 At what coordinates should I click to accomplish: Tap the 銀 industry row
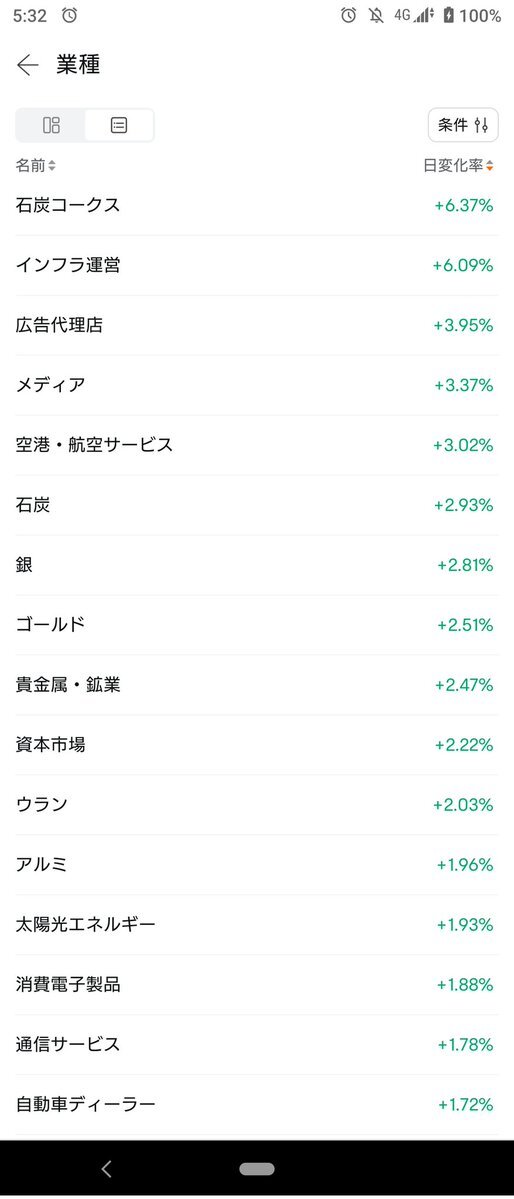(257, 565)
